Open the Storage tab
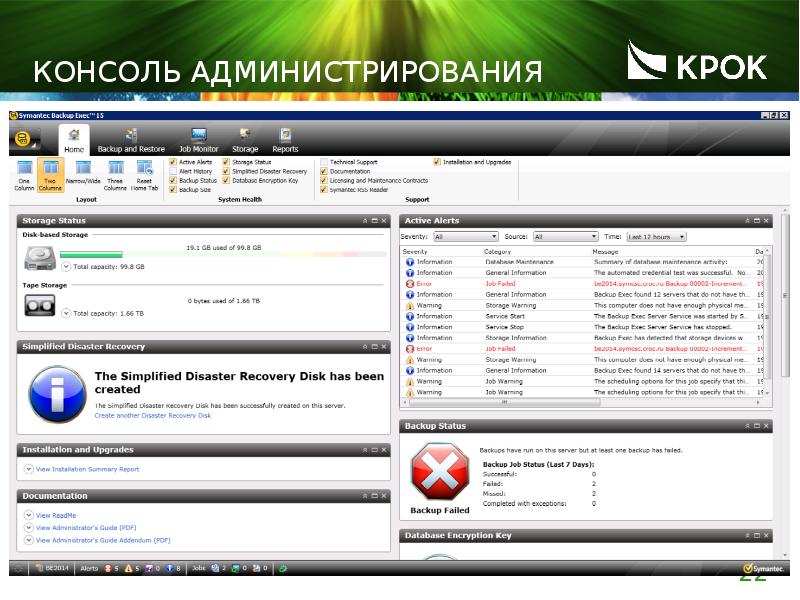 (x=245, y=141)
